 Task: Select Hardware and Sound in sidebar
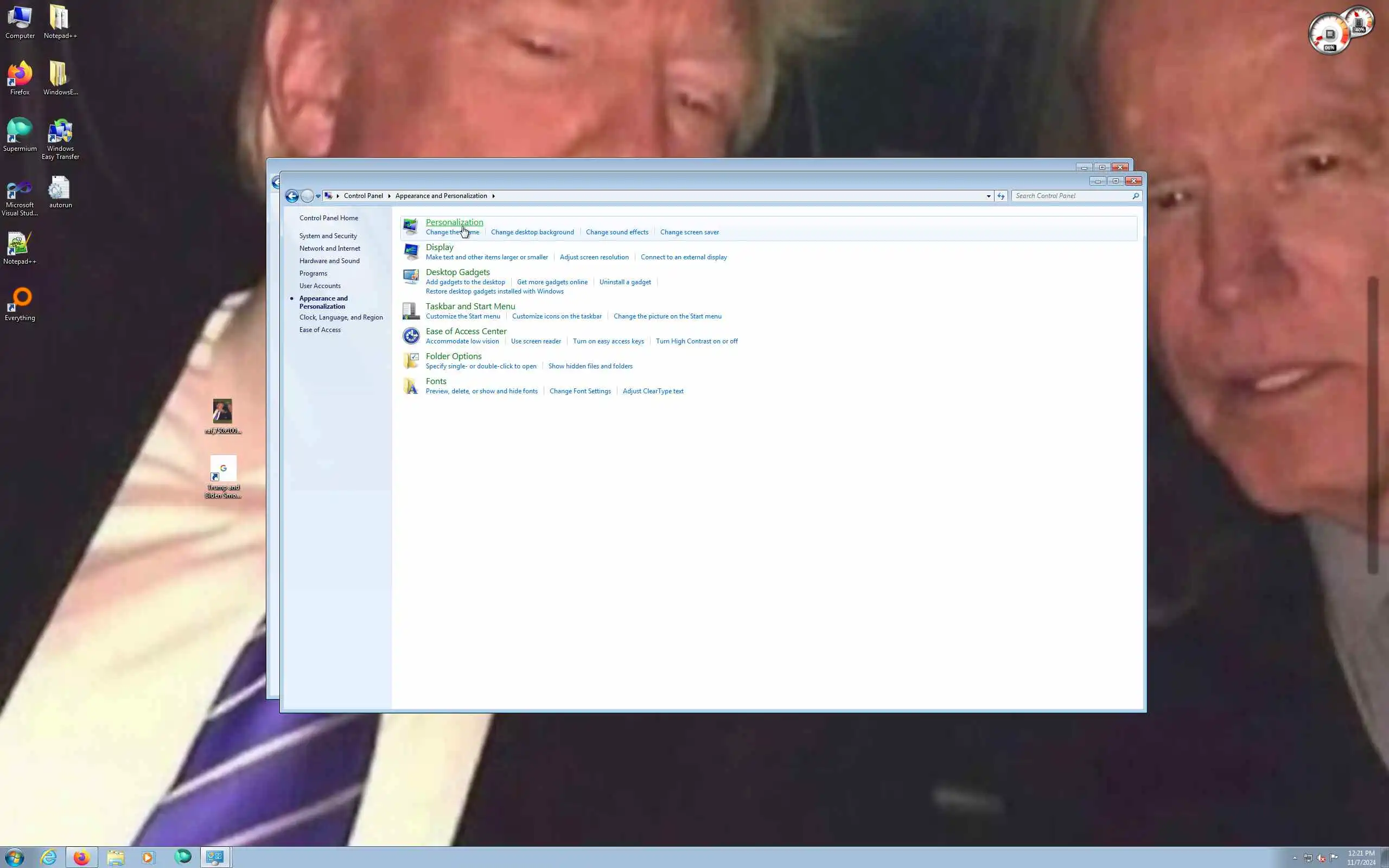pos(329,260)
